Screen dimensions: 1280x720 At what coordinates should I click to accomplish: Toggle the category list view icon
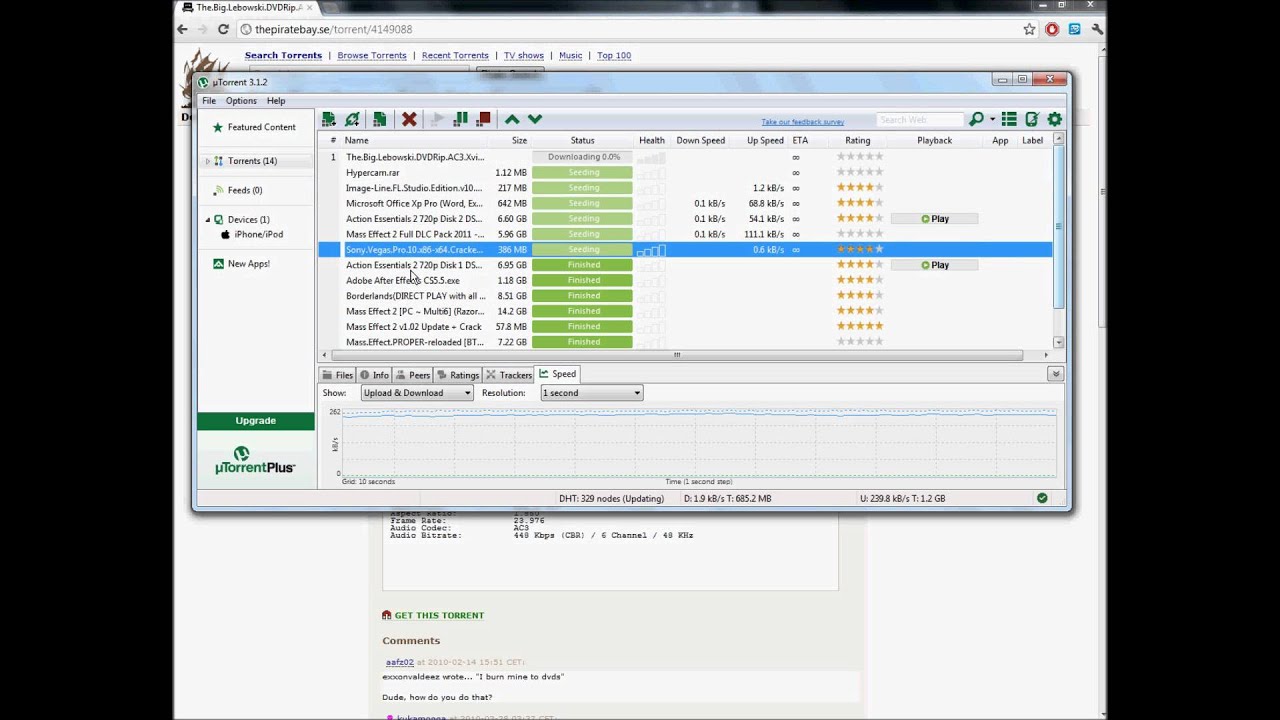1009,119
